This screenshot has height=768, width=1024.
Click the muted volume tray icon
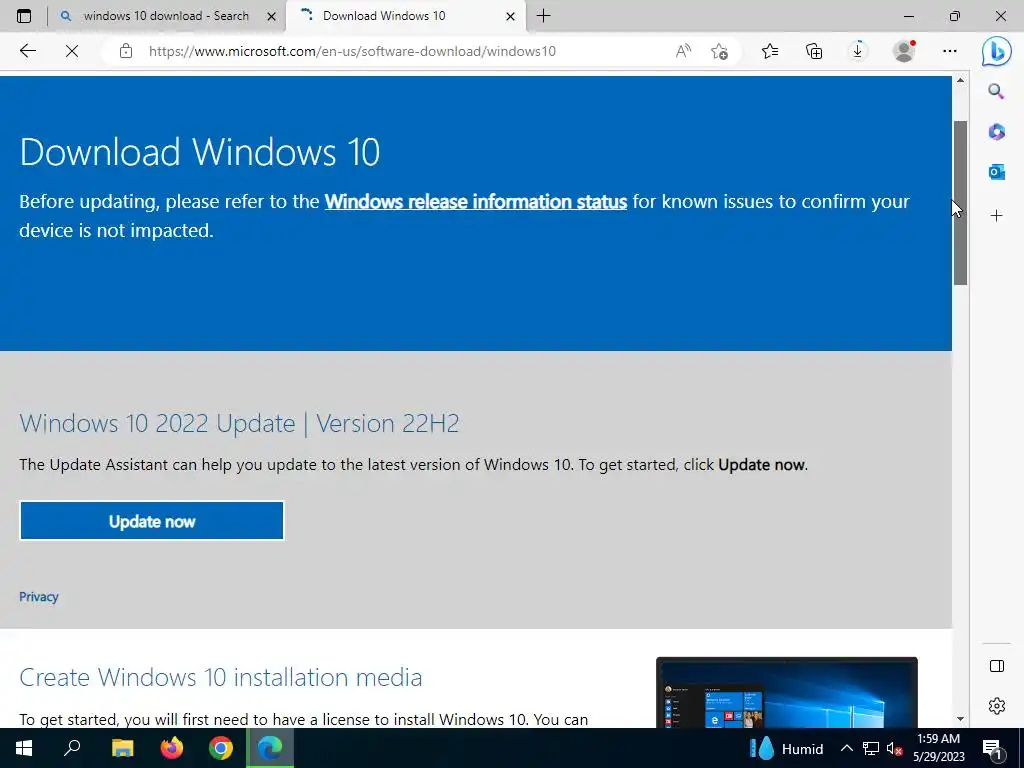[x=894, y=748]
